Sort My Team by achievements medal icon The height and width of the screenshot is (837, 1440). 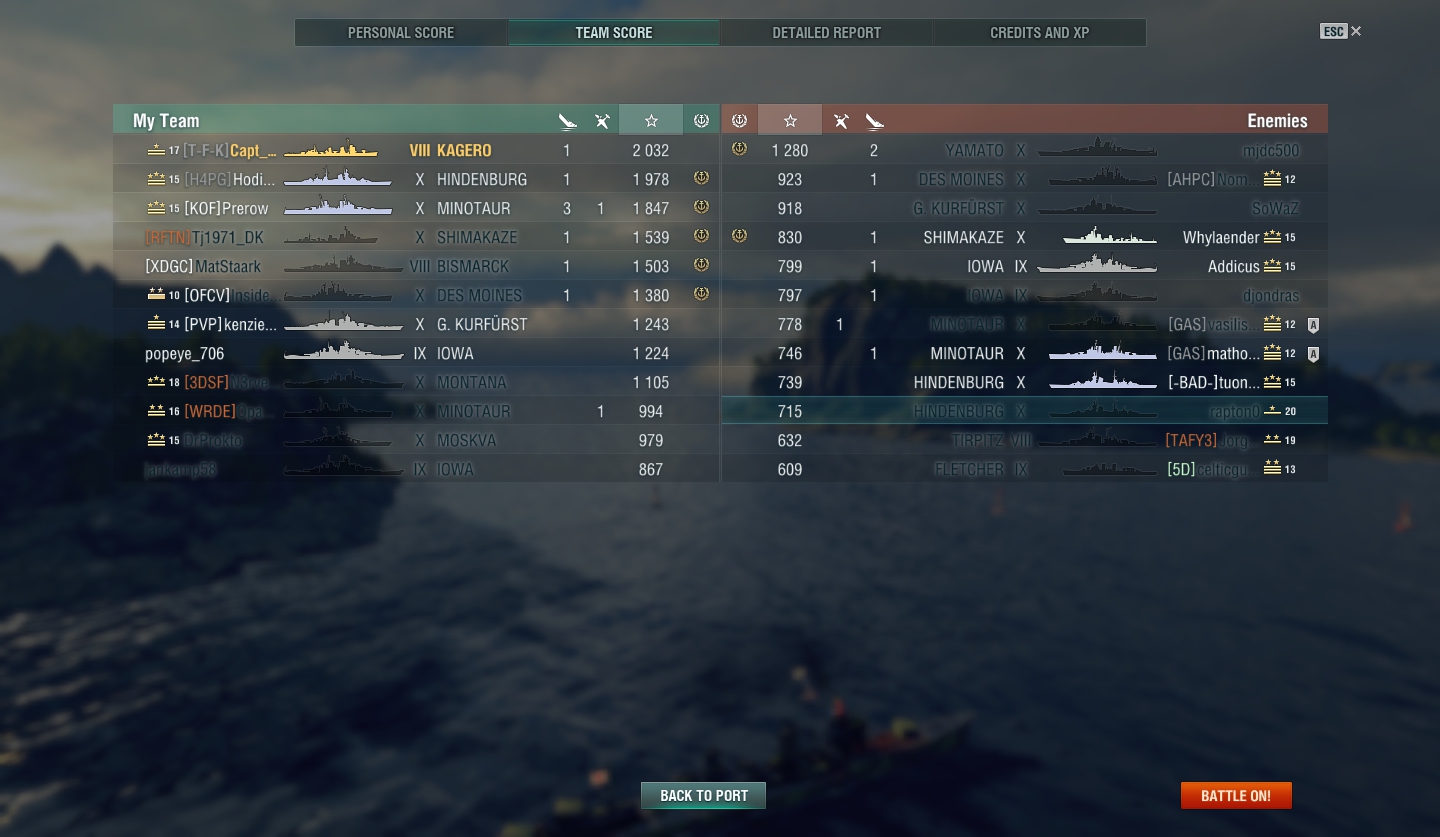click(x=701, y=120)
